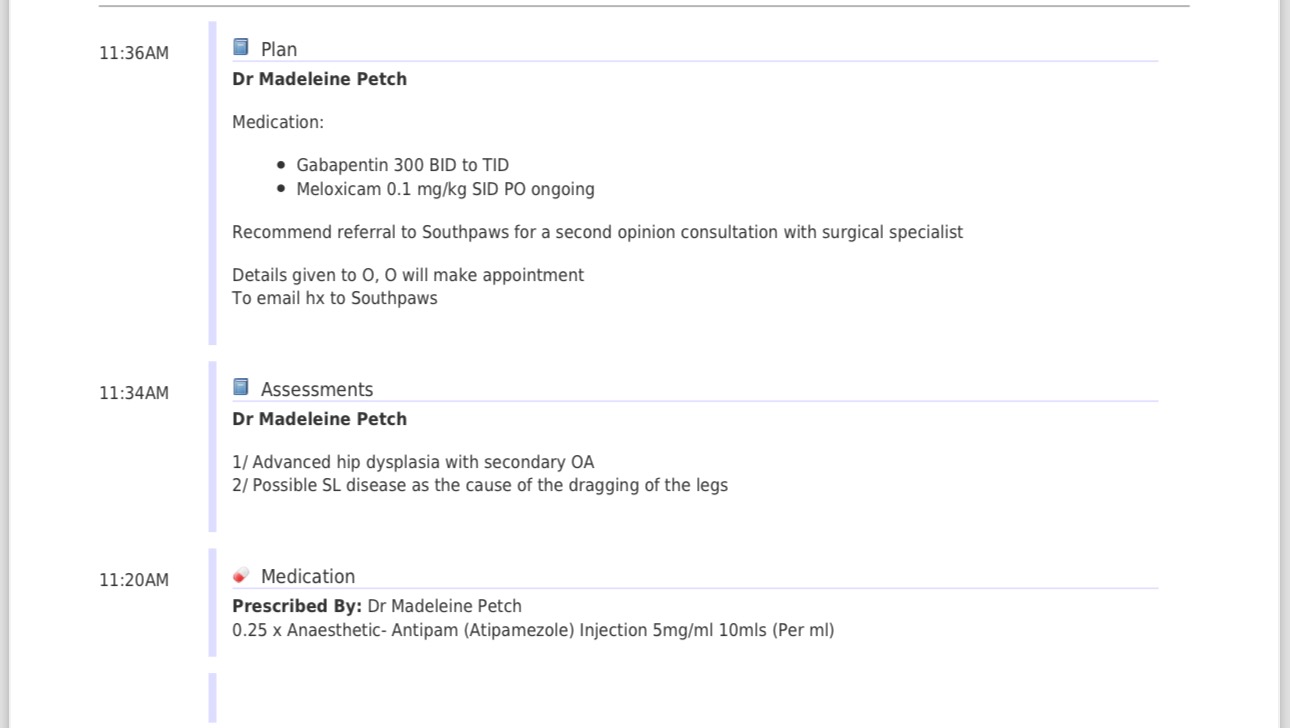Click Dr Madeleine Petch under Assessments

320,419
